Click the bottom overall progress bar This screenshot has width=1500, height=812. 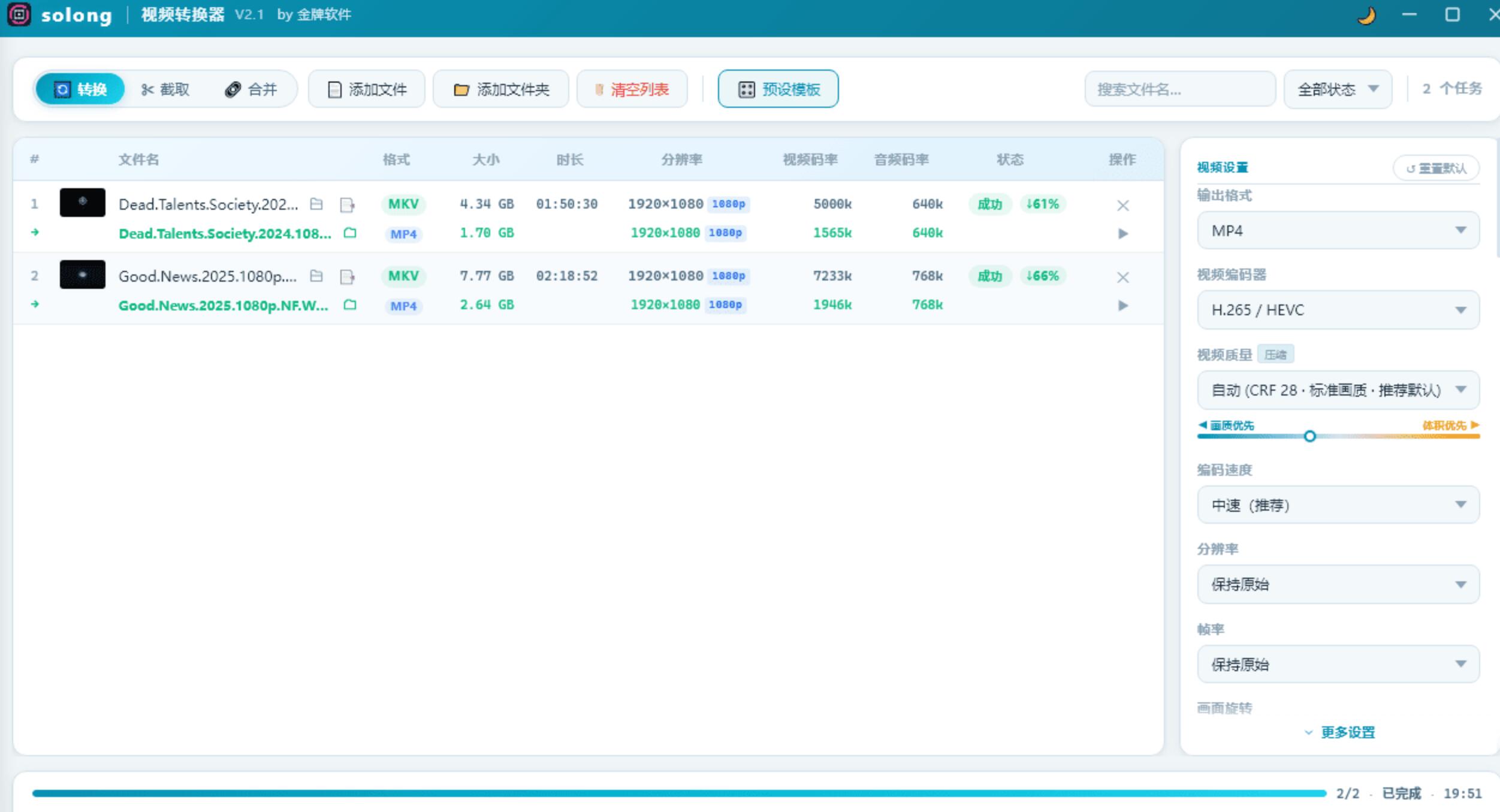[679, 793]
